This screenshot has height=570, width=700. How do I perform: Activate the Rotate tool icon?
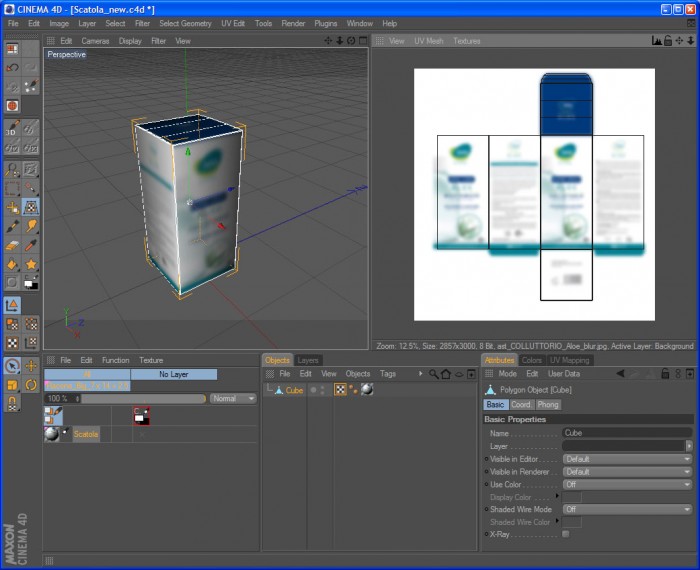tap(31, 384)
